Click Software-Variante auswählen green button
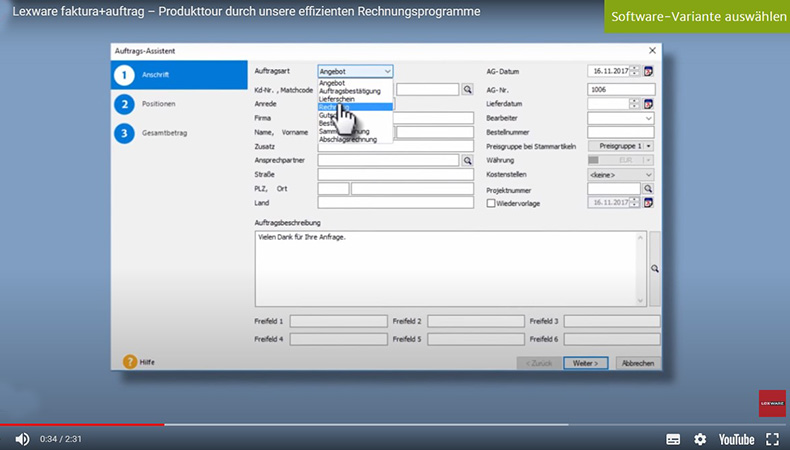 [697, 16]
